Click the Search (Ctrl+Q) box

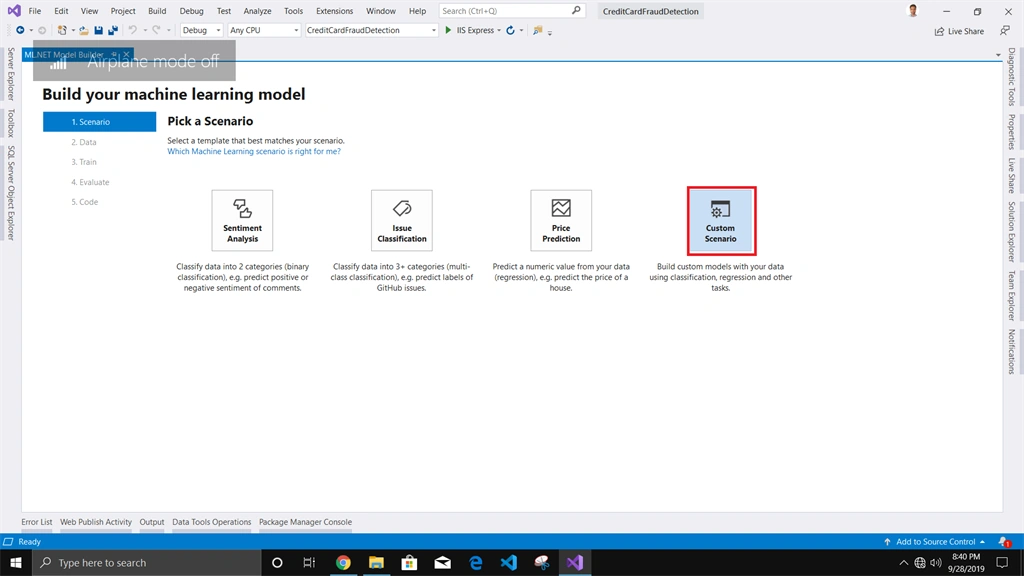(x=512, y=11)
